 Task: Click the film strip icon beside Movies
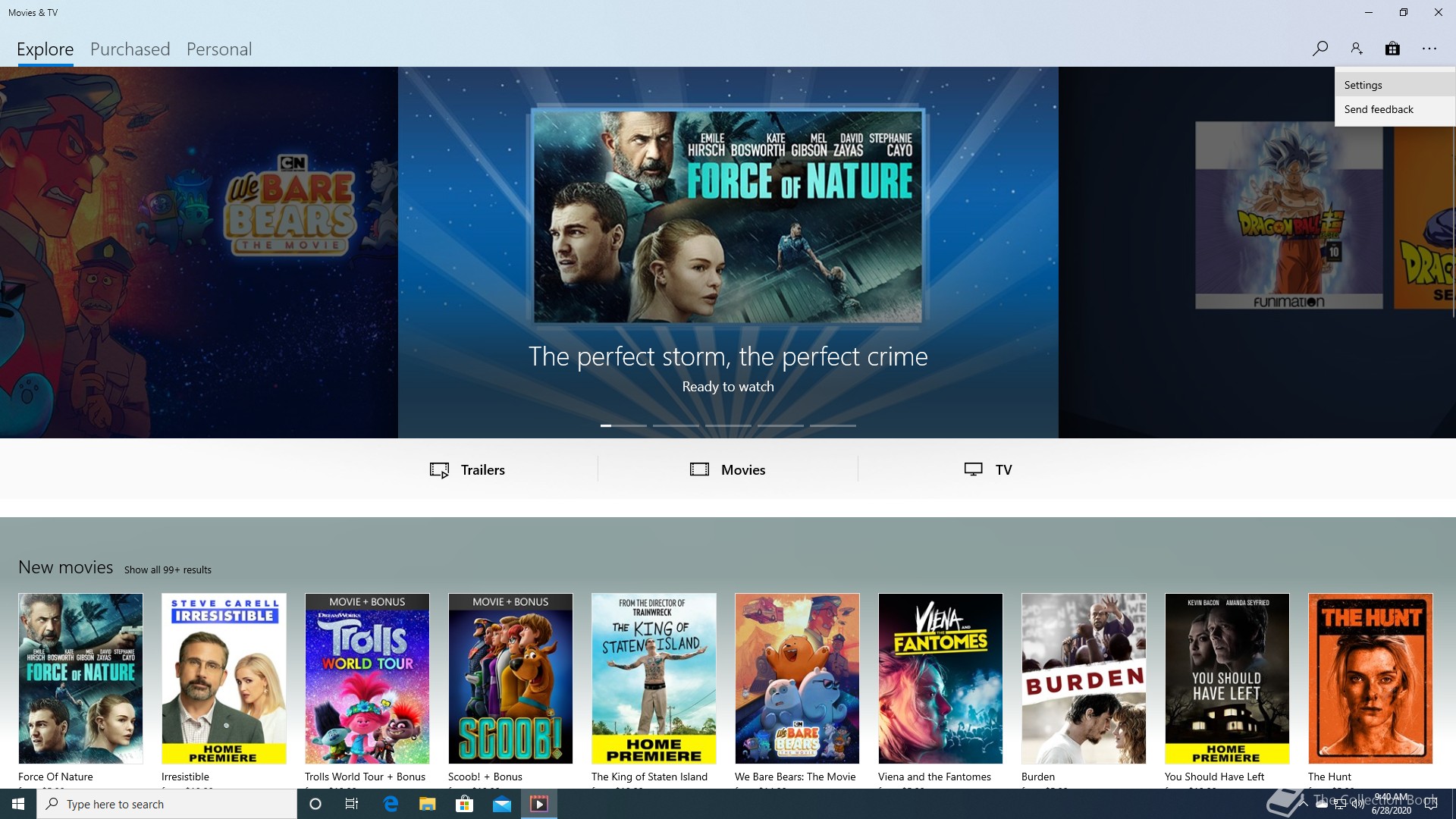[x=699, y=469]
